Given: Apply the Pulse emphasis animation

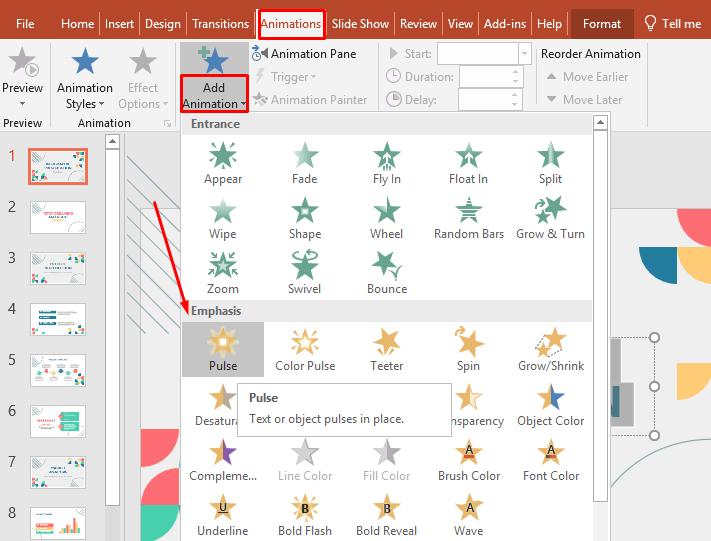Looking at the screenshot, I should point(223,350).
